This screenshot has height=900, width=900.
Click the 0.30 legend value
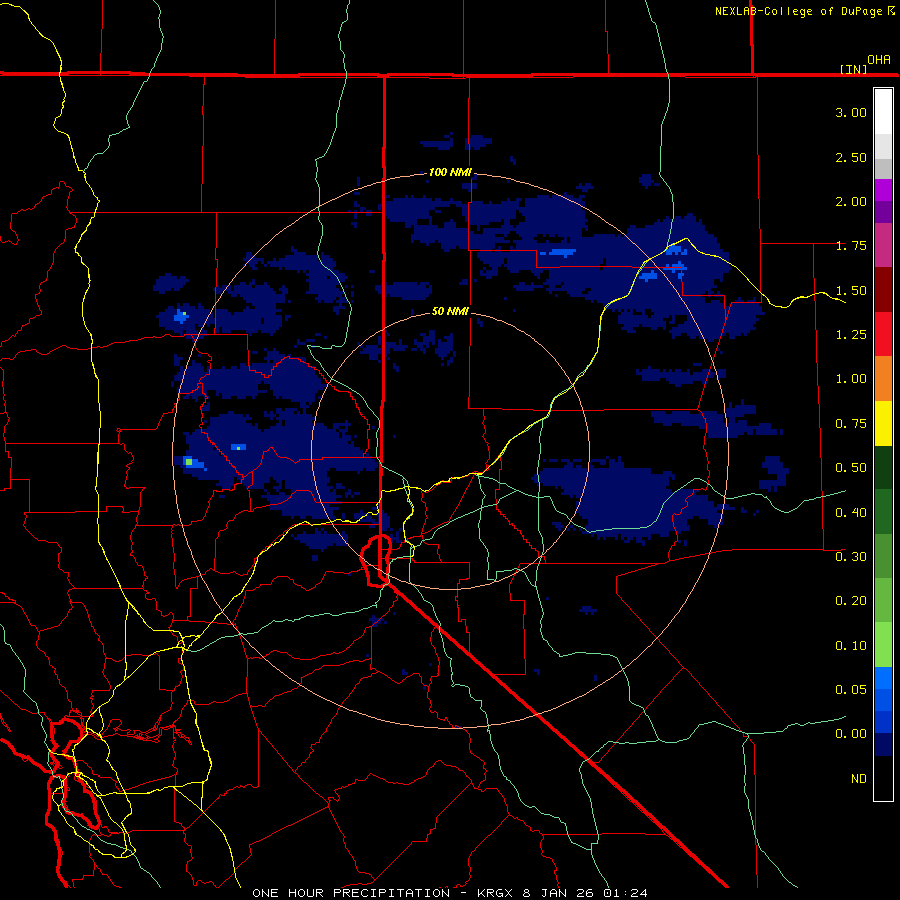(x=851, y=557)
